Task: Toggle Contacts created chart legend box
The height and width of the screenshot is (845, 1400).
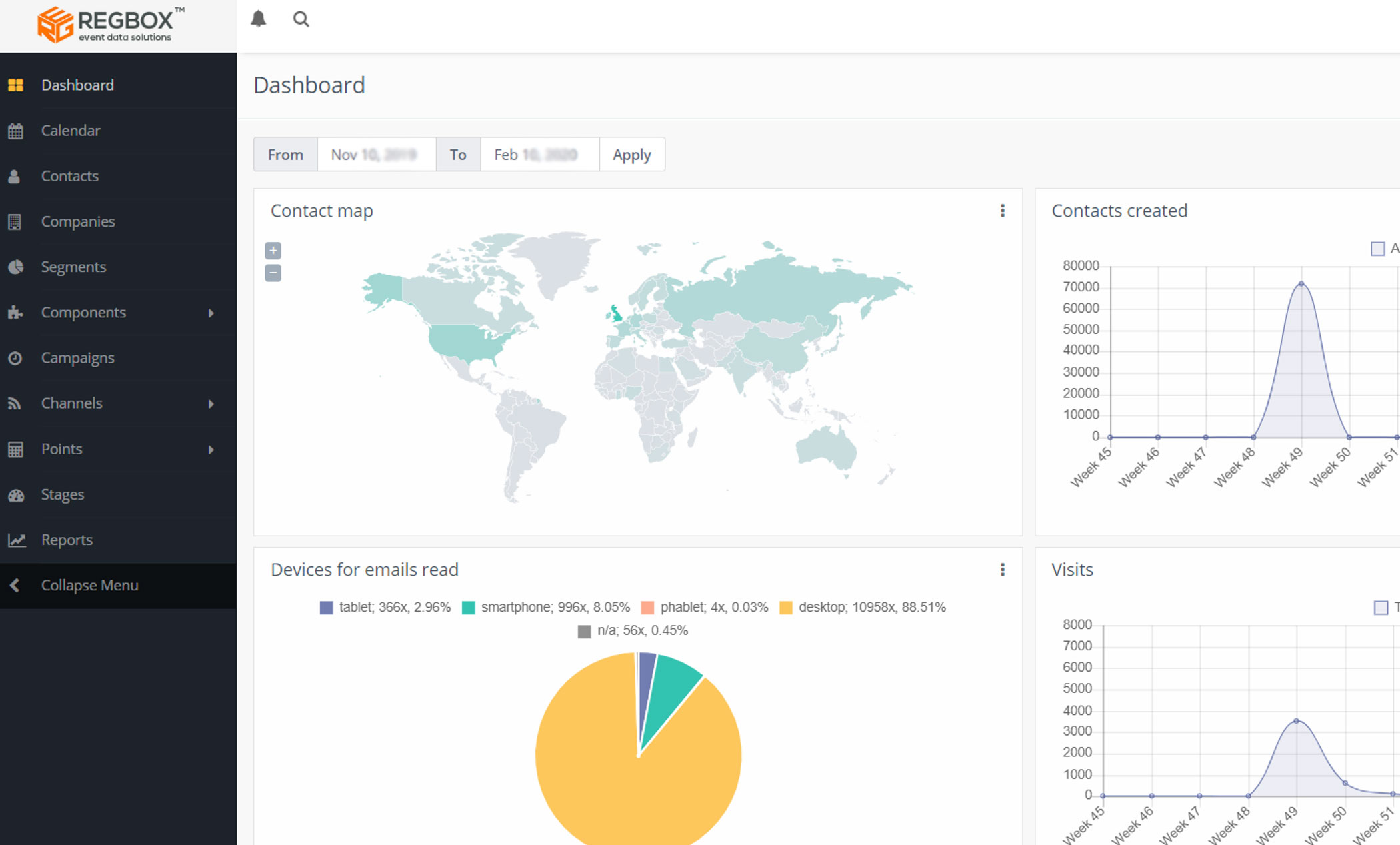Action: coord(1377,249)
